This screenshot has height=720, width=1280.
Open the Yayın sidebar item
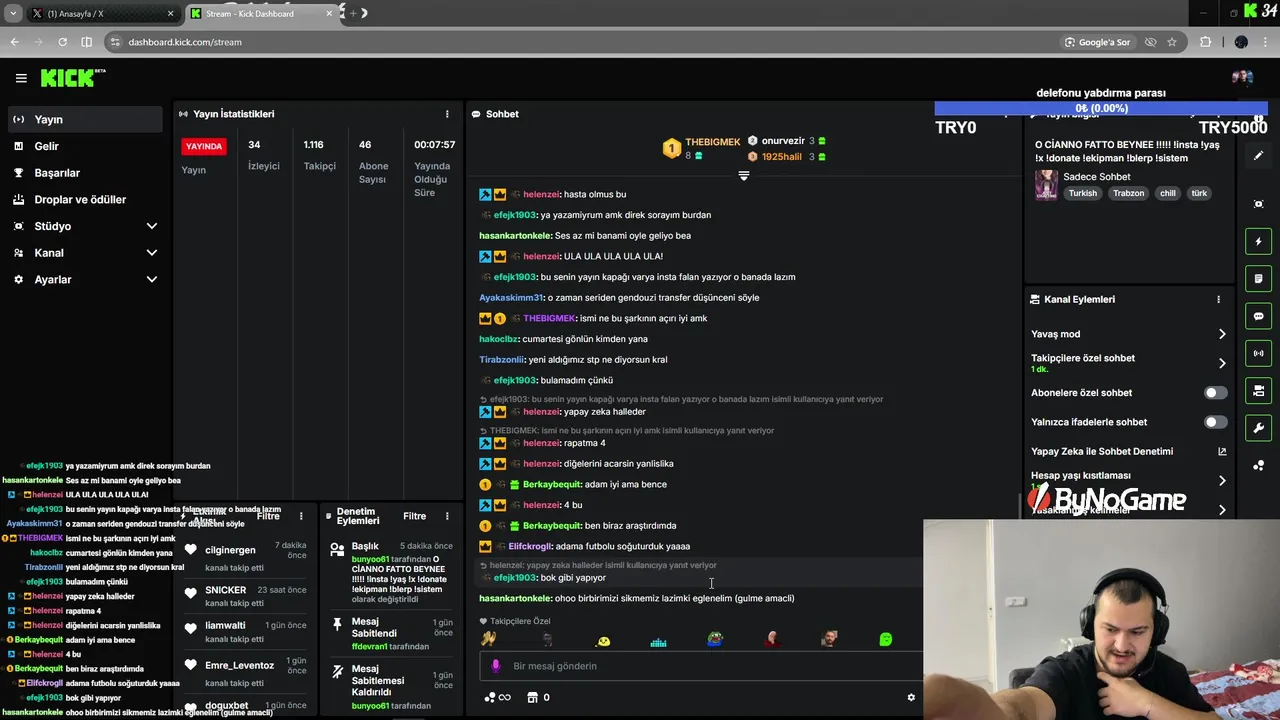tap(83, 119)
